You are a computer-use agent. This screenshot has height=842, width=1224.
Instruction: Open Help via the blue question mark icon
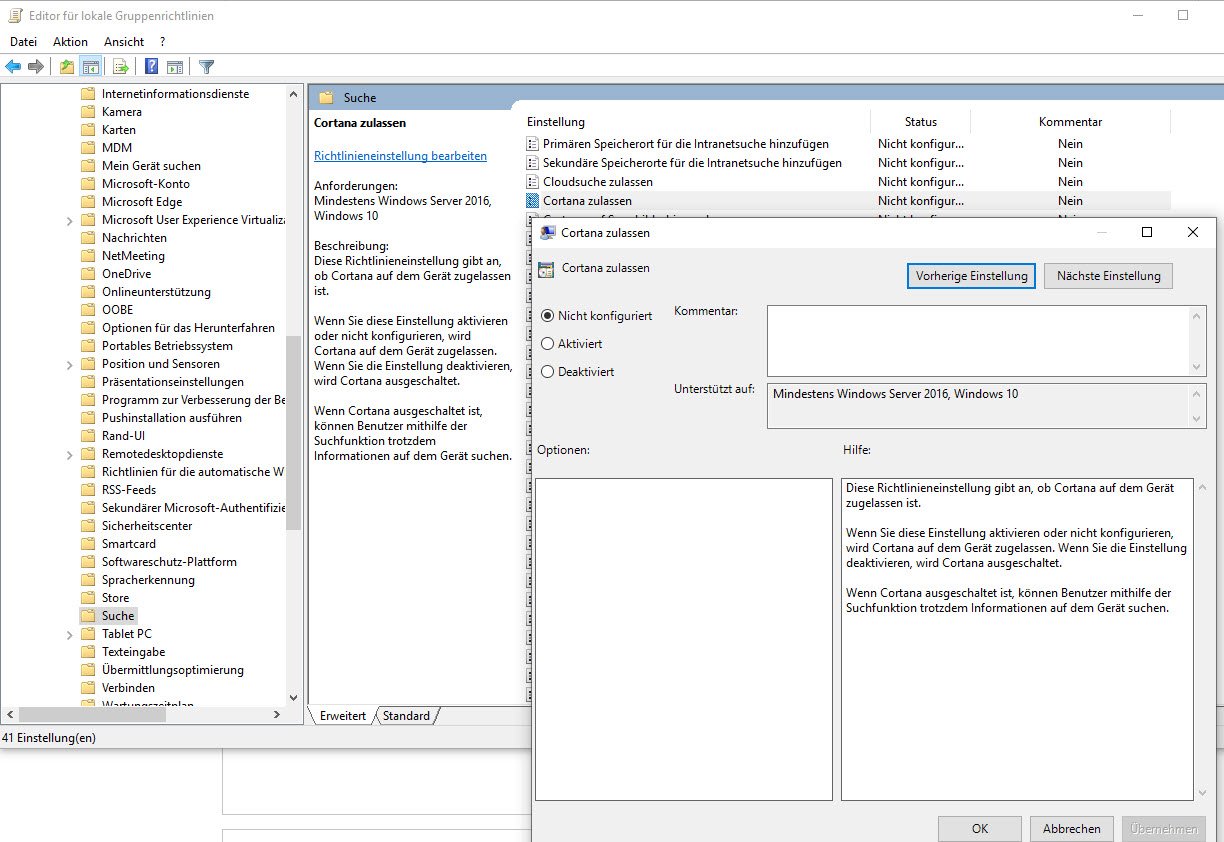point(151,67)
